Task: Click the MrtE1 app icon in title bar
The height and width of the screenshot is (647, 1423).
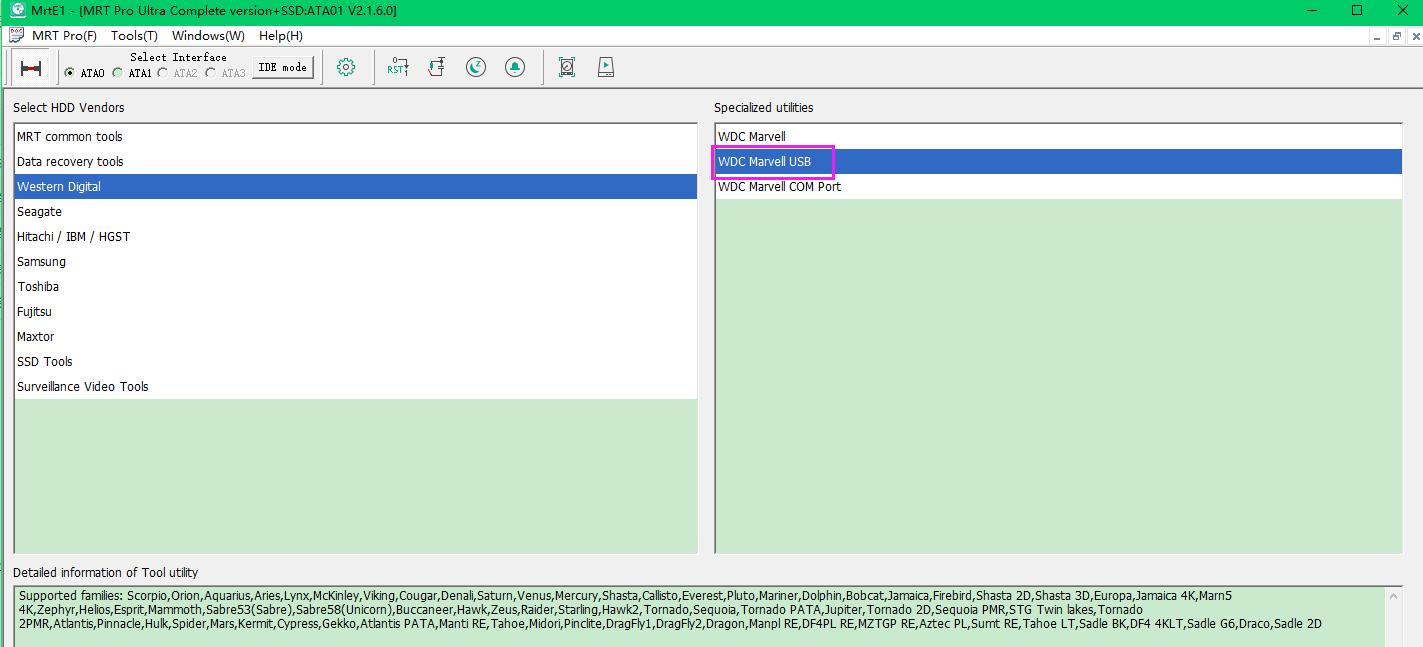Action: [17, 10]
